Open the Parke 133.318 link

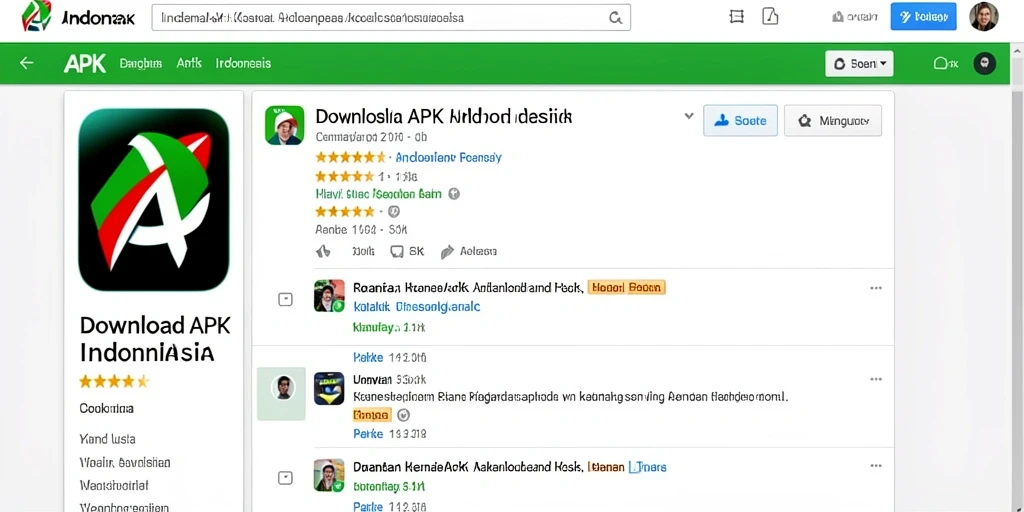tap(390, 434)
